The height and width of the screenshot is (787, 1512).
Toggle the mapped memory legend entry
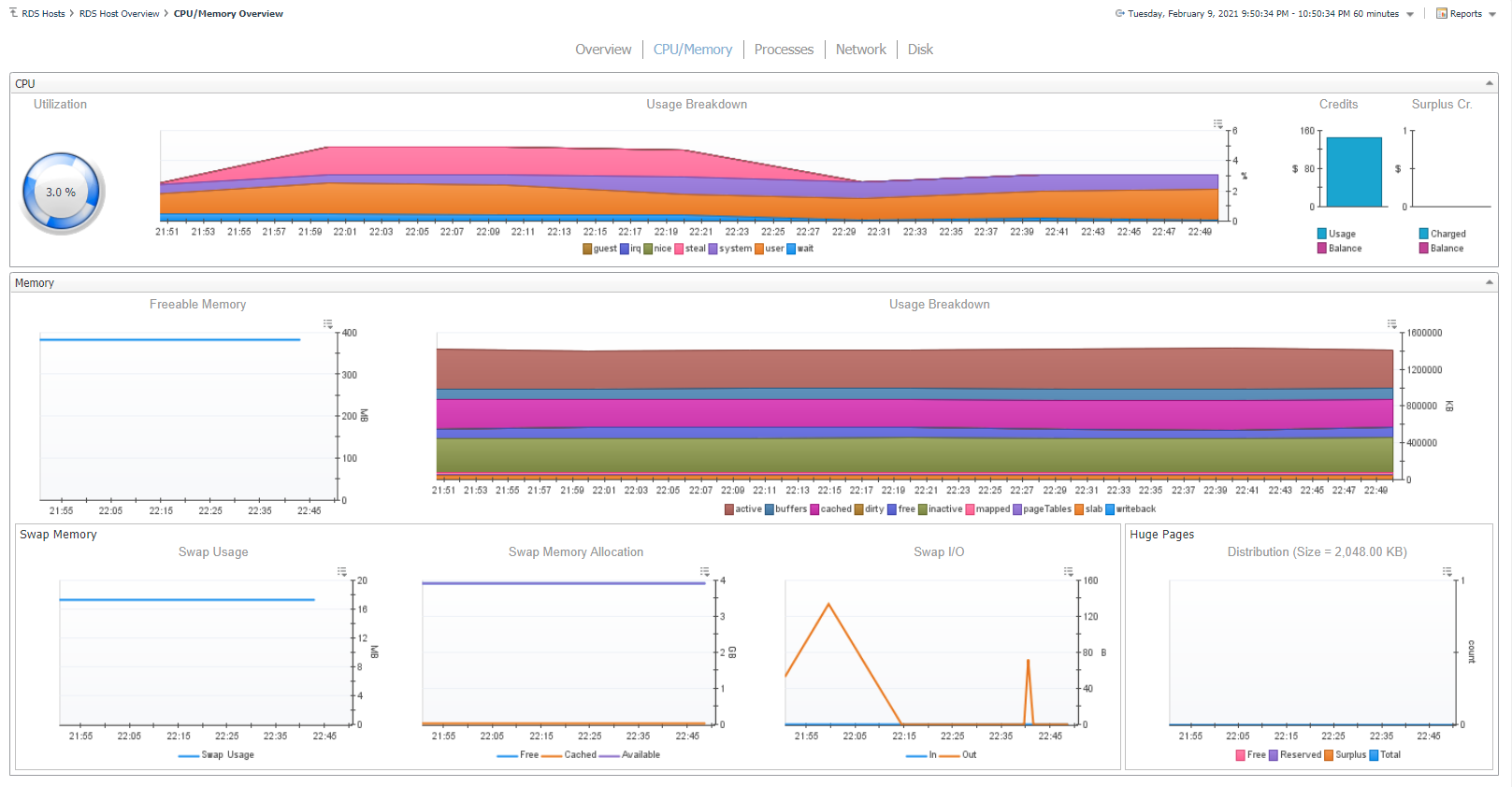click(987, 509)
